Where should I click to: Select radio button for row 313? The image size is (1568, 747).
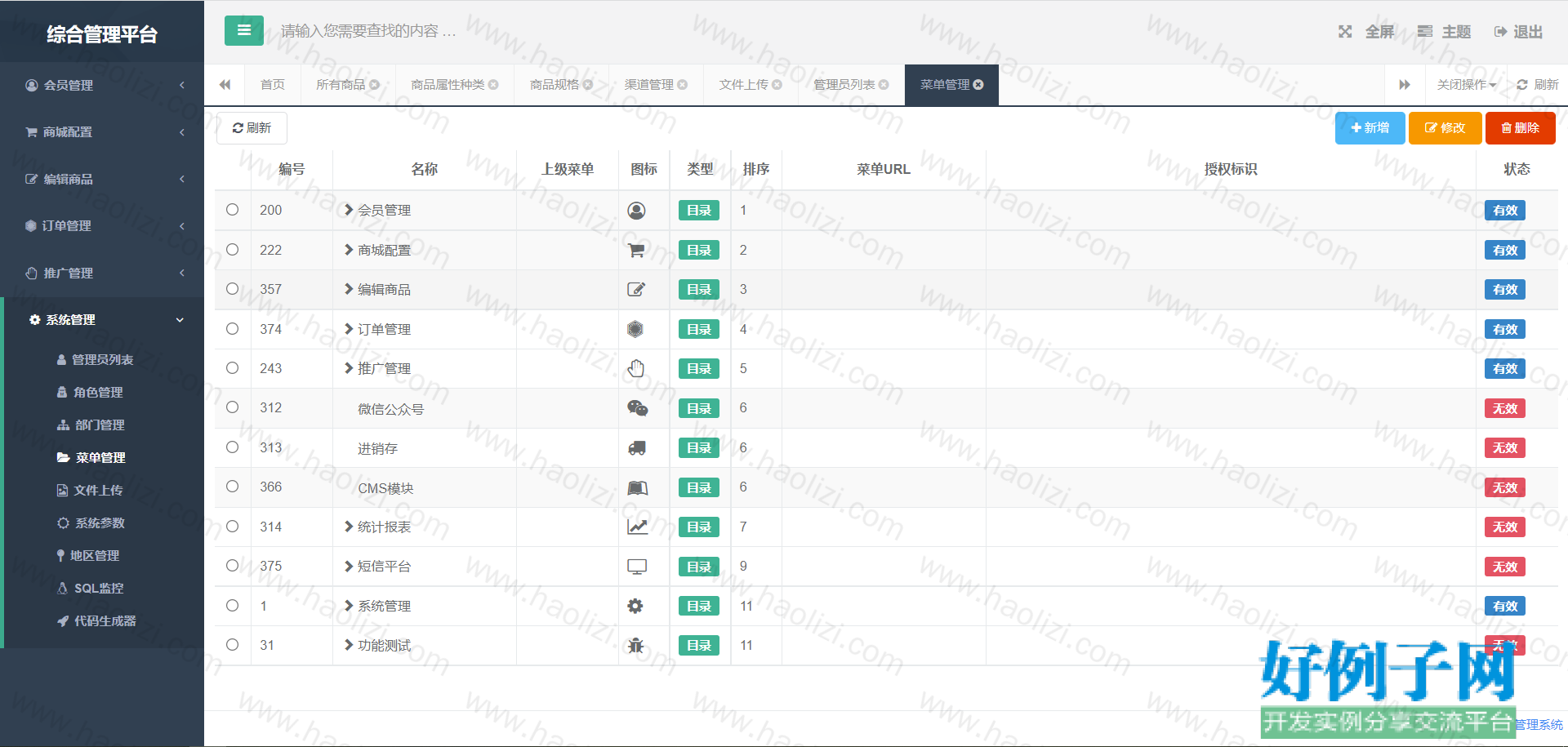click(233, 447)
